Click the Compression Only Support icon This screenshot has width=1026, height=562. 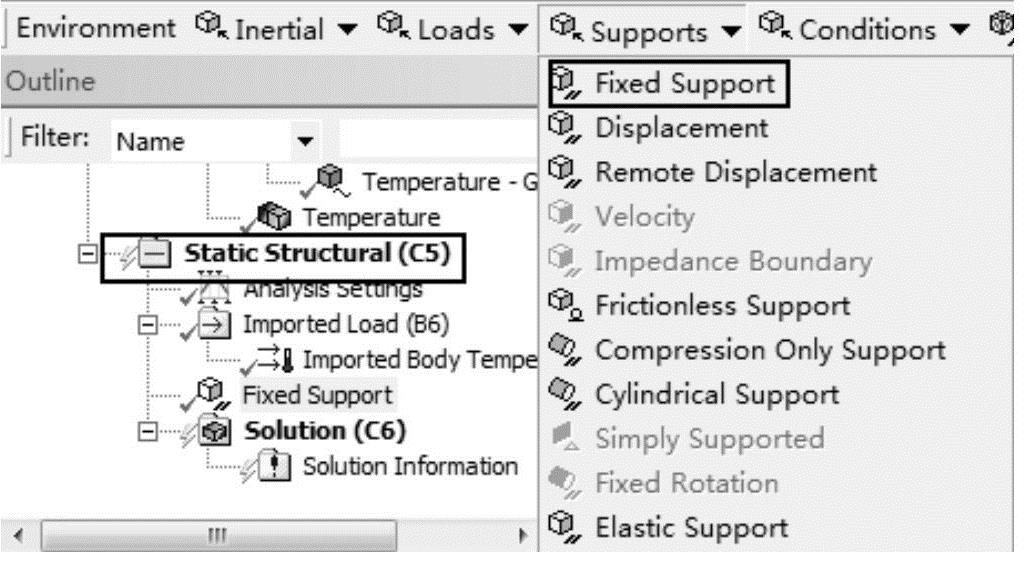(x=564, y=350)
